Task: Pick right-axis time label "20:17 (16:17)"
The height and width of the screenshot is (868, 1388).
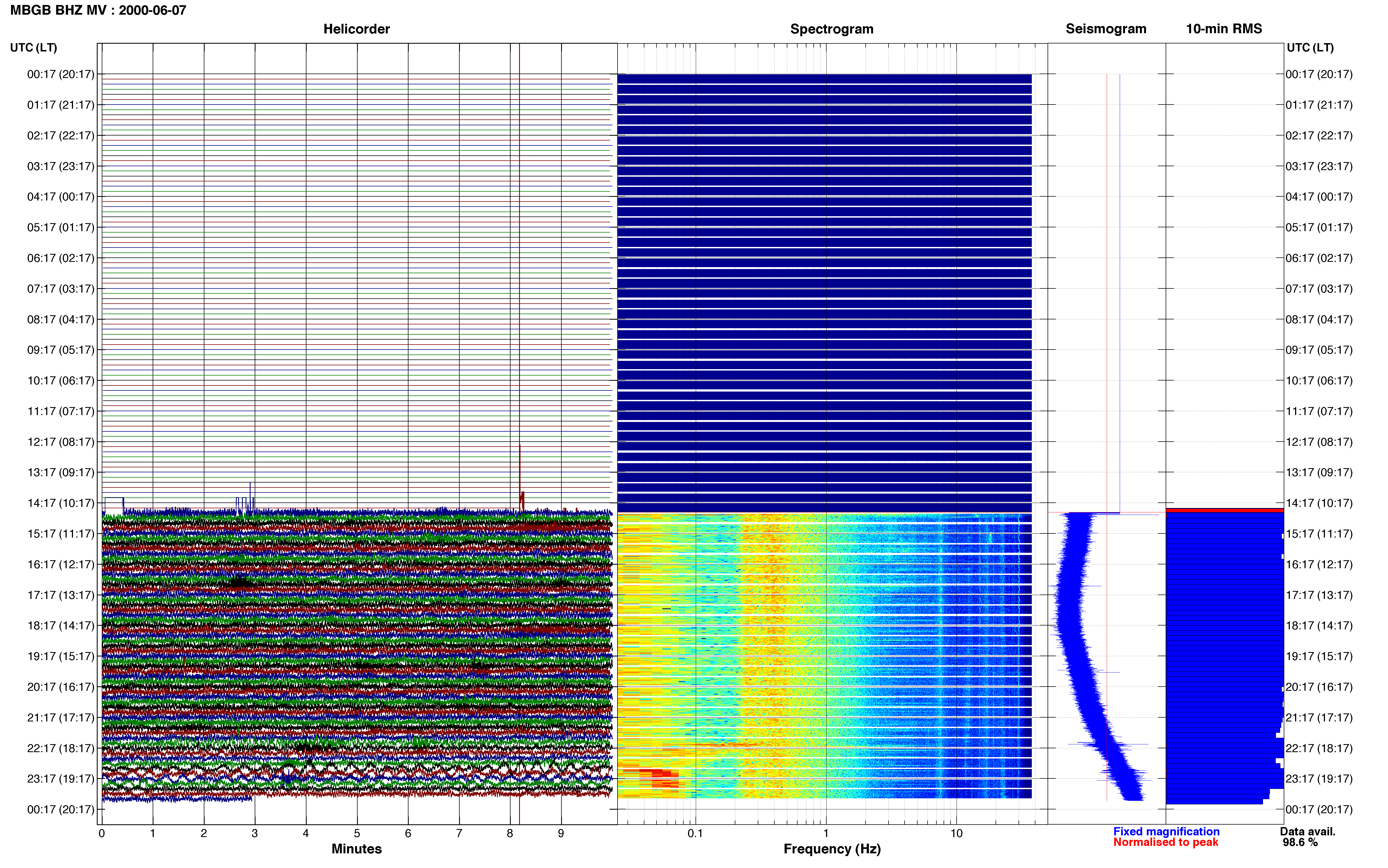Action: 1319,687
